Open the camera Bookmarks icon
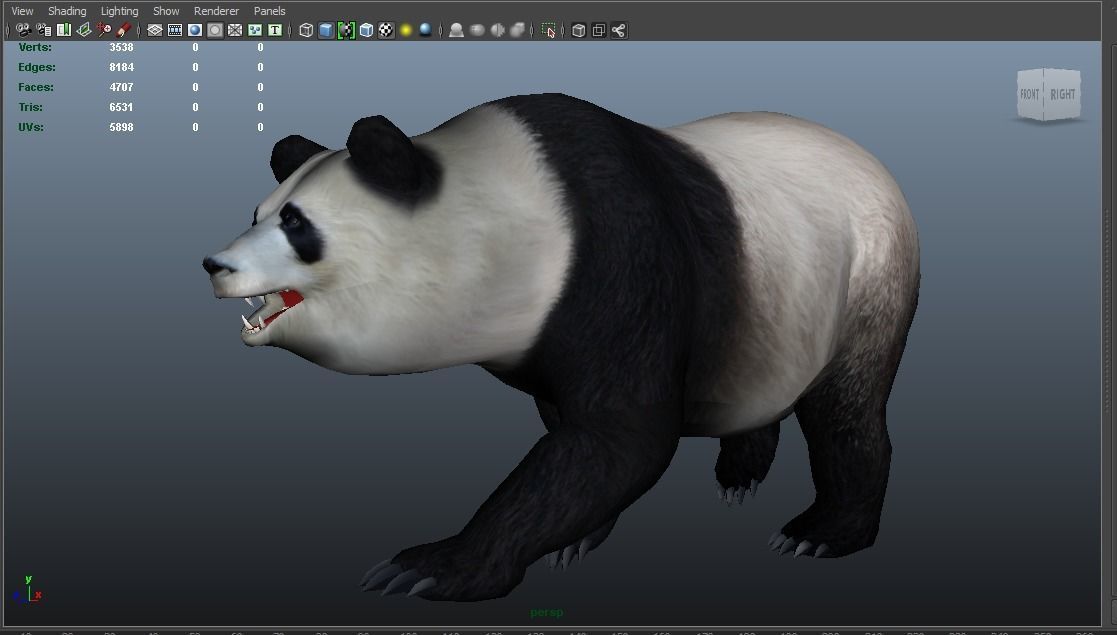This screenshot has height=635, width=1117. coord(63,30)
